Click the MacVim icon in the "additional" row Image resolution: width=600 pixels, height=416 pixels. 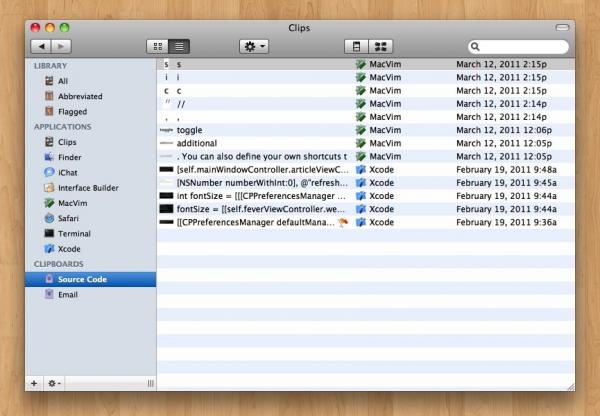pyautogui.click(x=360, y=143)
